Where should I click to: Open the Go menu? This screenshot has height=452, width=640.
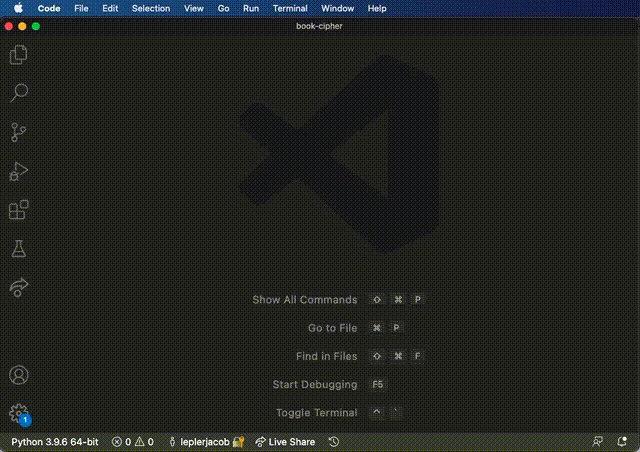[223, 9]
